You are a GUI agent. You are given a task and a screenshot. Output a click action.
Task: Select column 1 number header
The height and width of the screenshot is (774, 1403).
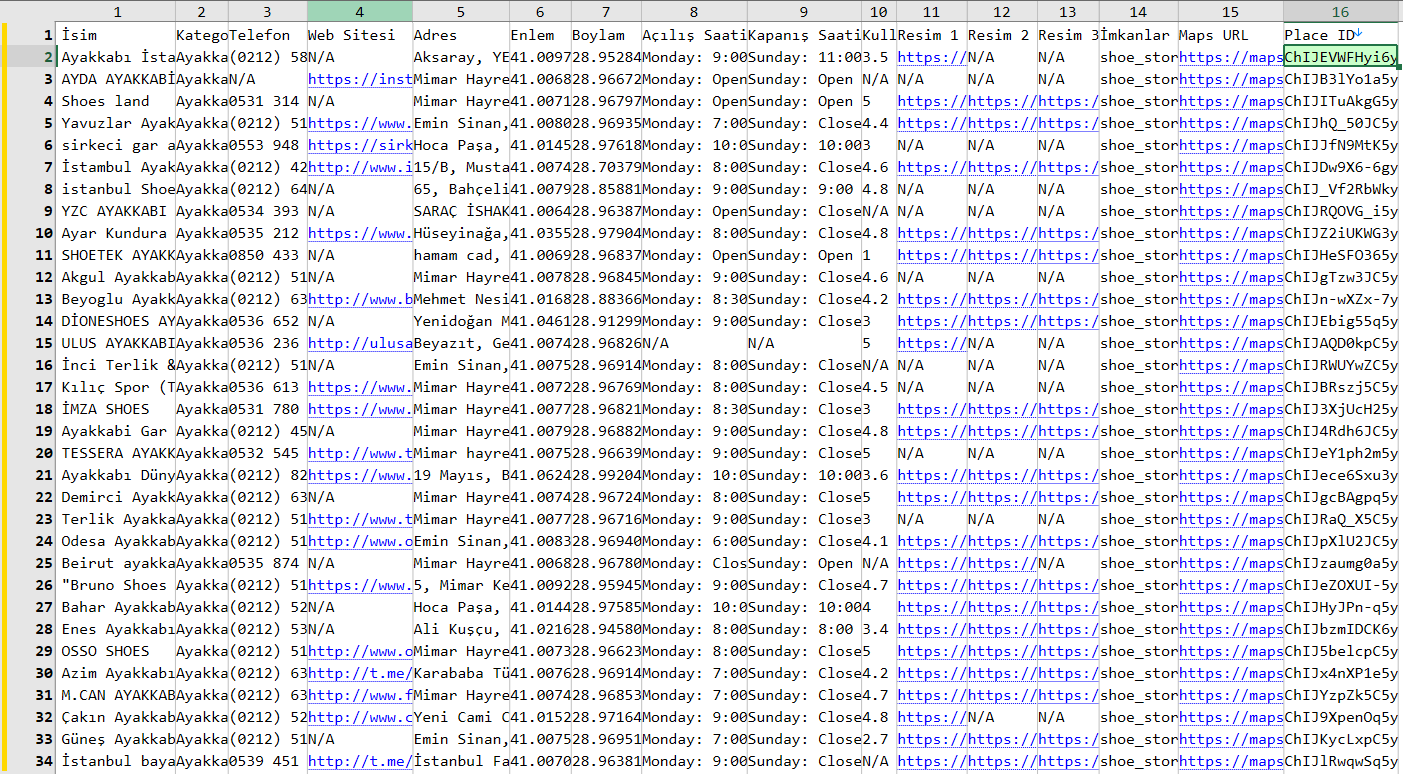pyautogui.click(x=117, y=11)
